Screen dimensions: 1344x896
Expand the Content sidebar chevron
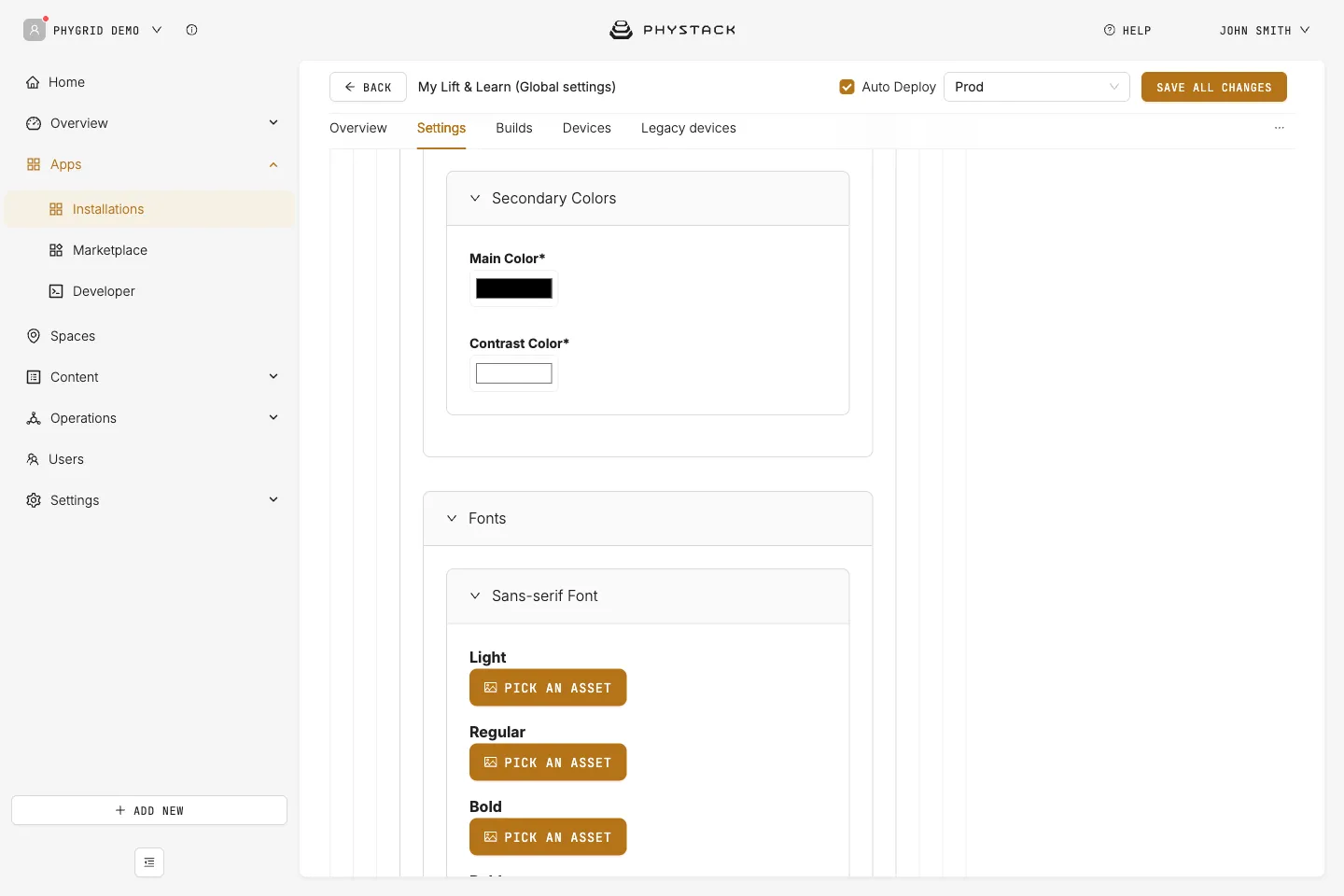click(273, 376)
